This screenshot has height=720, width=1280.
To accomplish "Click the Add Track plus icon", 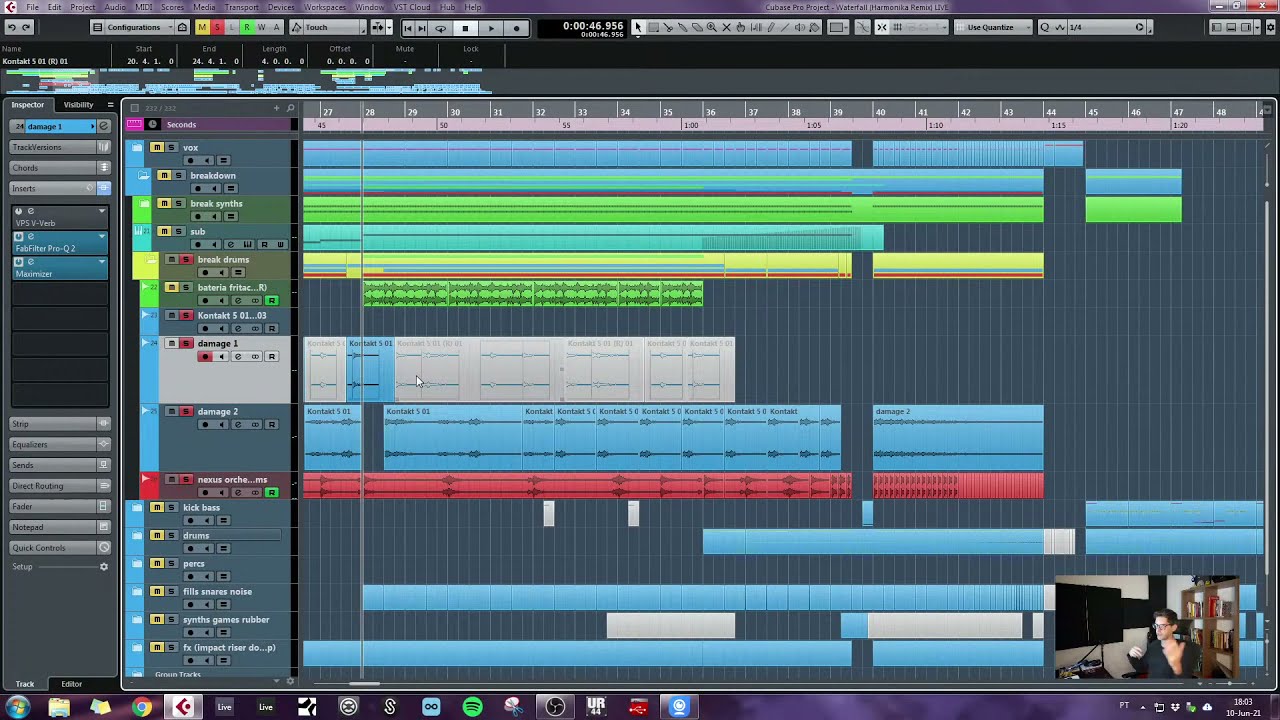I will point(277,108).
